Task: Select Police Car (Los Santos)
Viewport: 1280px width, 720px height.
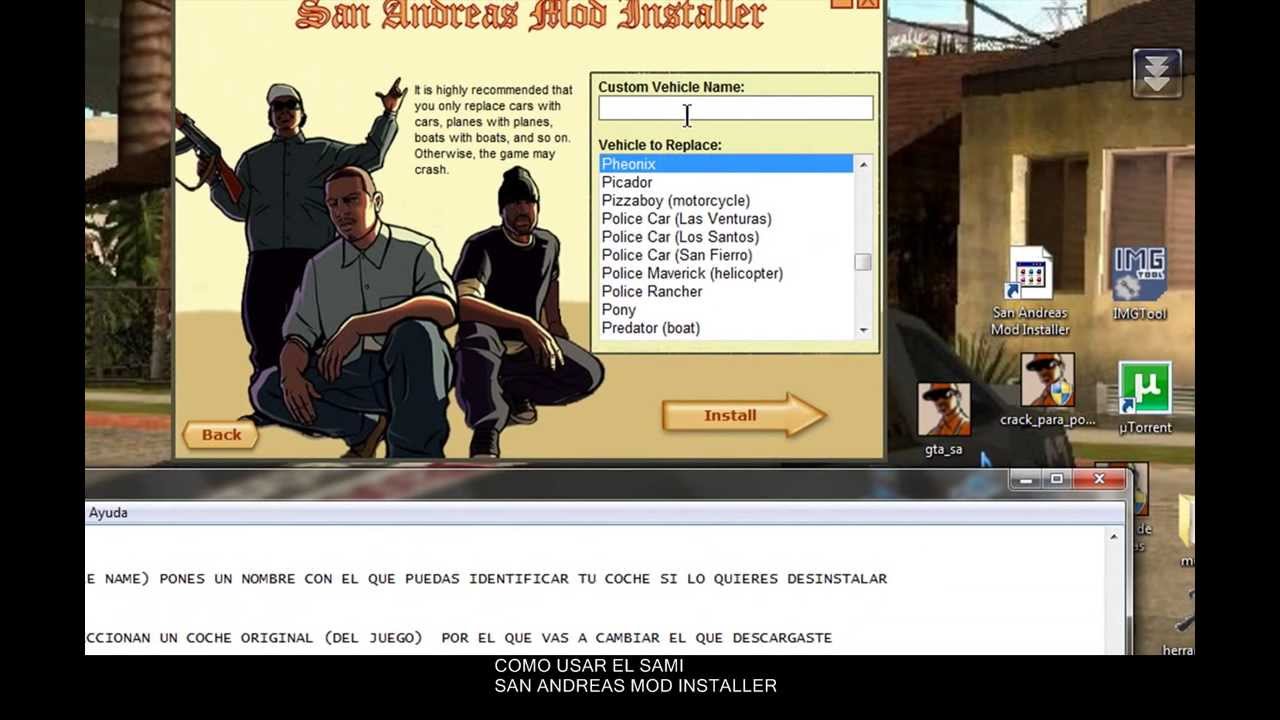Action: tap(726, 237)
